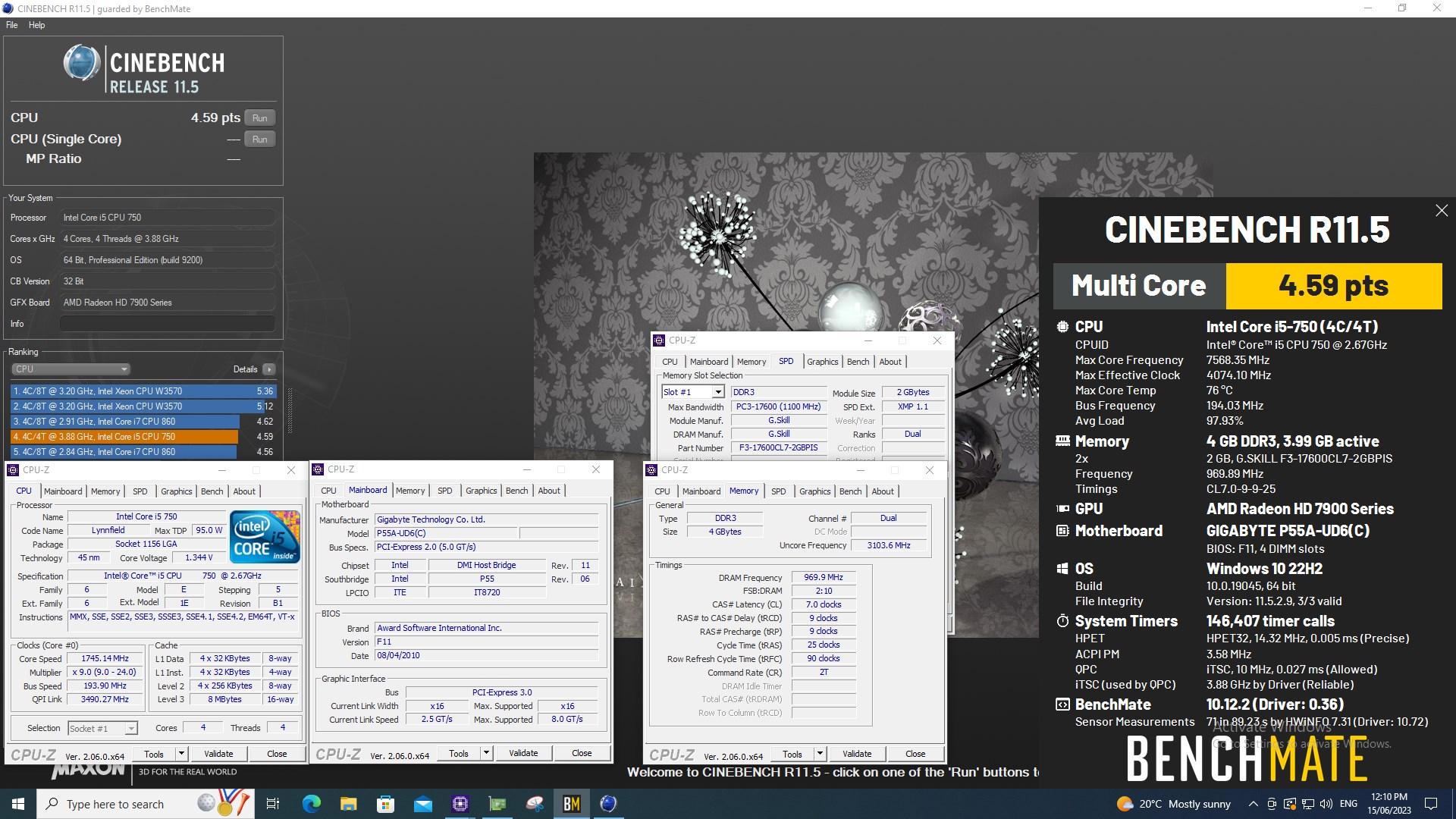Click the Intel Core i5 inside logo
1456x819 pixels.
[x=265, y=537]
